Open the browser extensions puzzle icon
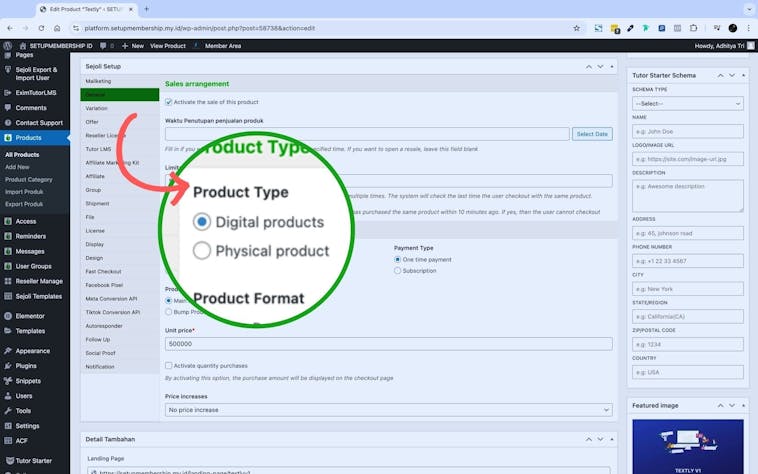Screen dimensions: 758x474 [x=695, y=28]
